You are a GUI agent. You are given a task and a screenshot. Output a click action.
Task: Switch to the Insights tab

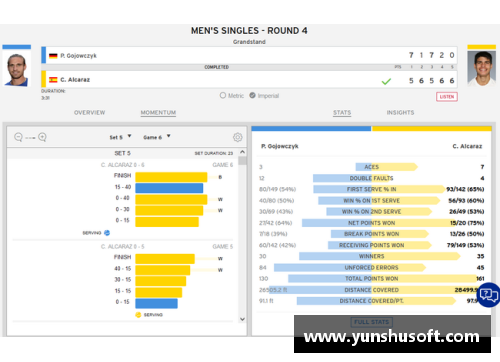coord(400,113)
